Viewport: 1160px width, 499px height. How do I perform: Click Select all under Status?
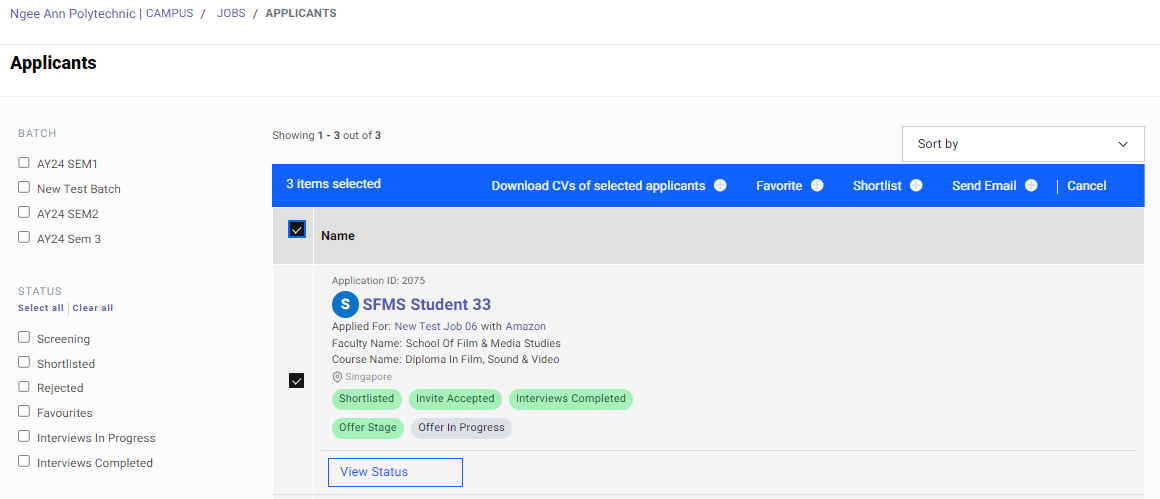pos(40,308)
